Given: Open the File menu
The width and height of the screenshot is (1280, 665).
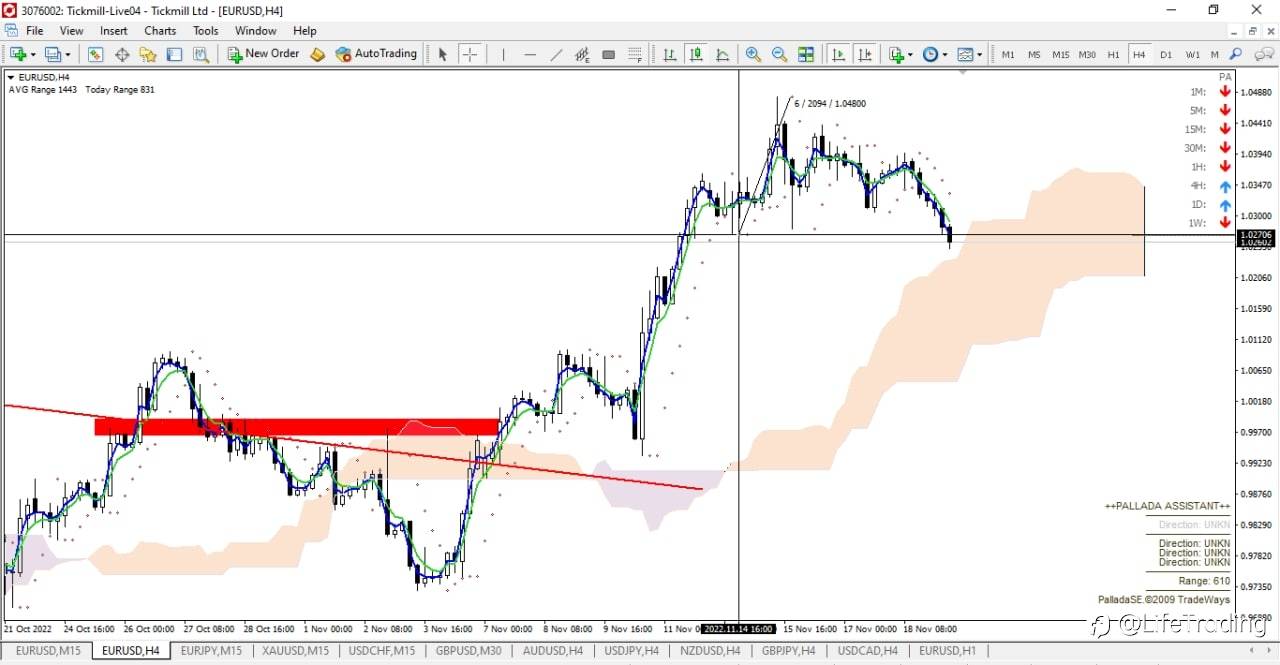Looking at the screenshot, I should pos(34,31).
